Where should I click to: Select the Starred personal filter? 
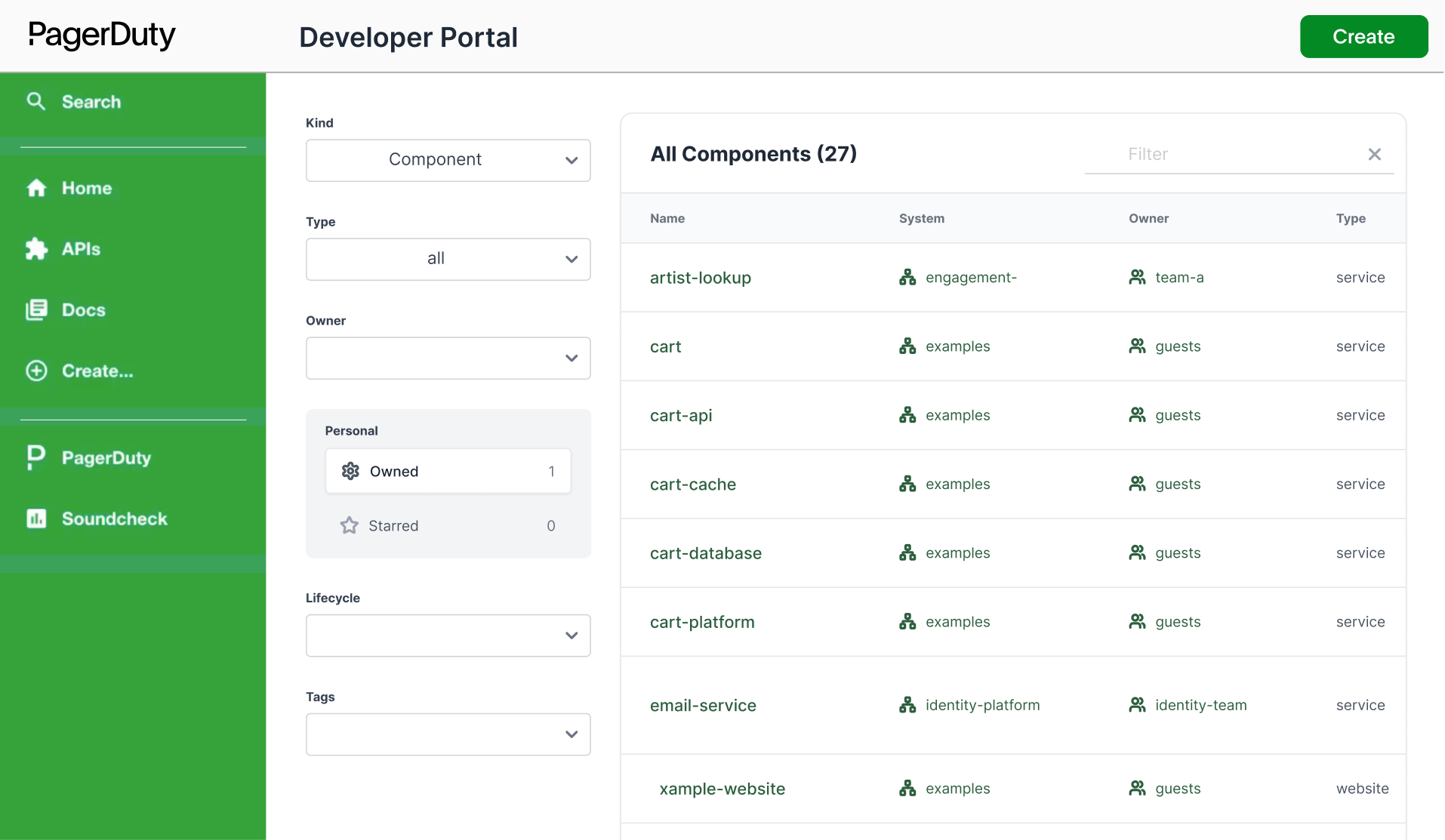[448, 525]
